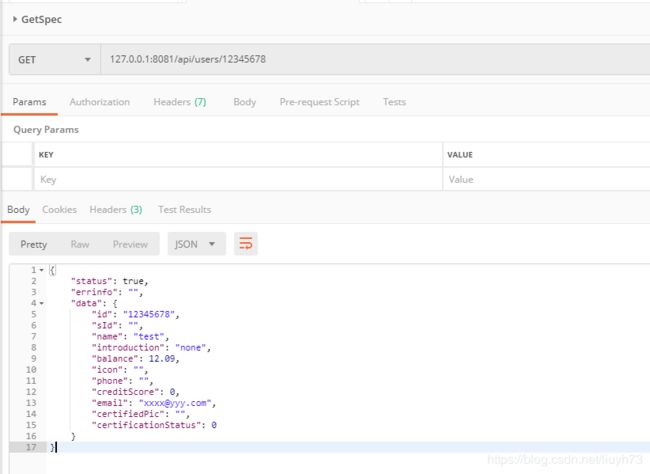Open the response Headers (3) tab
The width and height of the screenshot is (650, 474).
[x=116, y=210]
